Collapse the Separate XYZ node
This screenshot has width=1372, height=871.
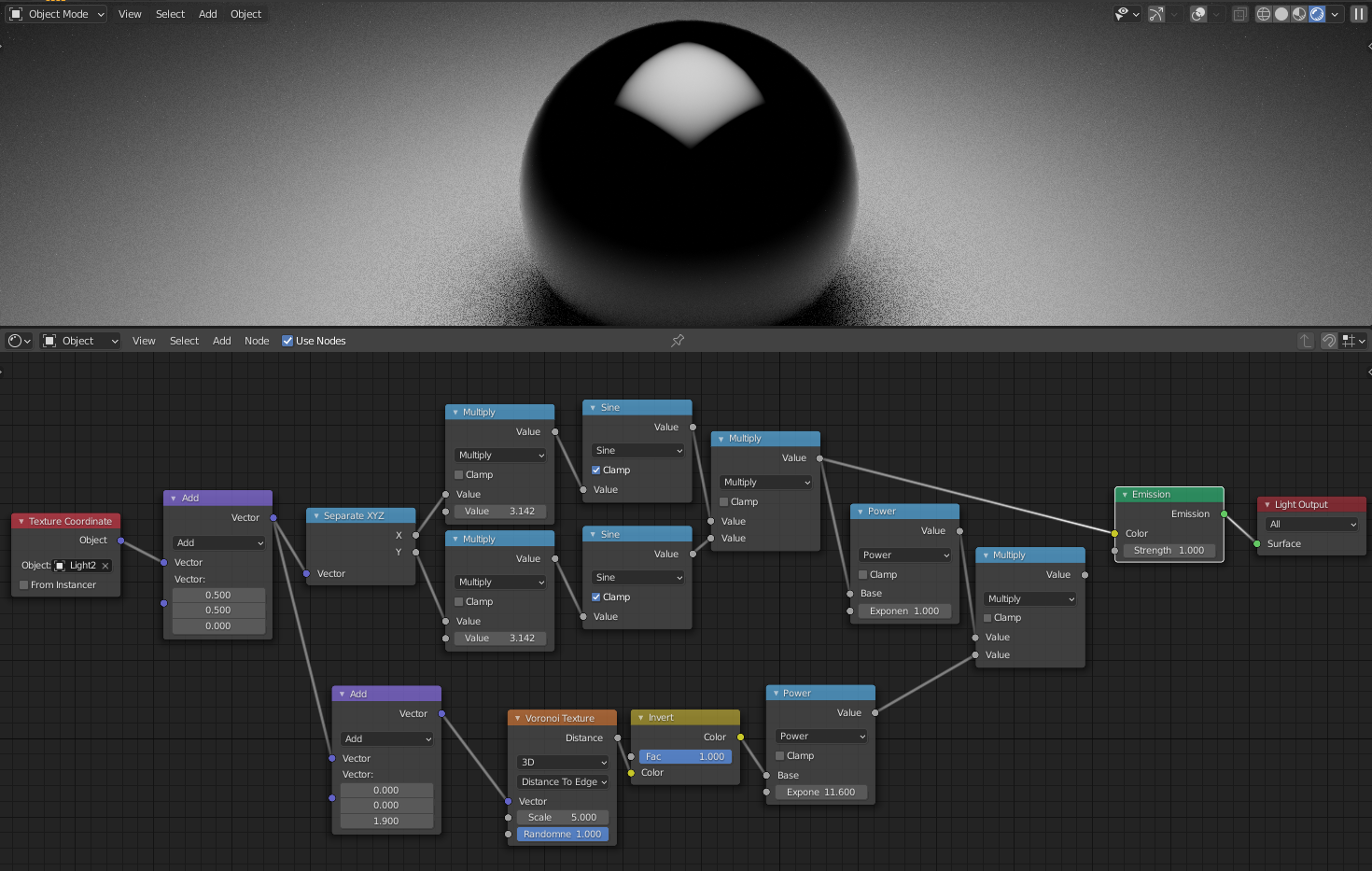point(316,515)
